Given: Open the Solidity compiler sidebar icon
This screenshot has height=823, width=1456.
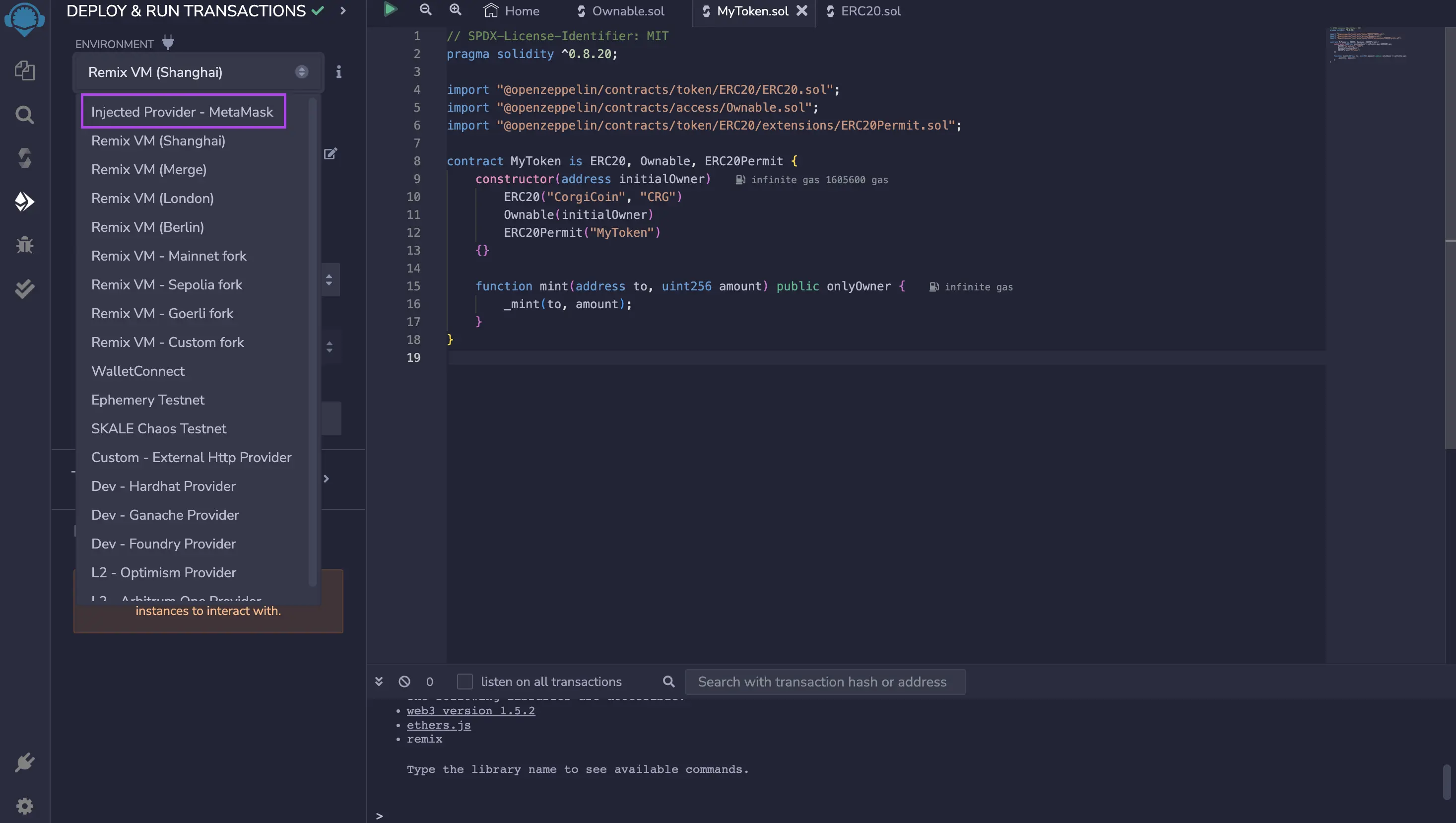Looking at the screenshot, I should coord(24,158).
